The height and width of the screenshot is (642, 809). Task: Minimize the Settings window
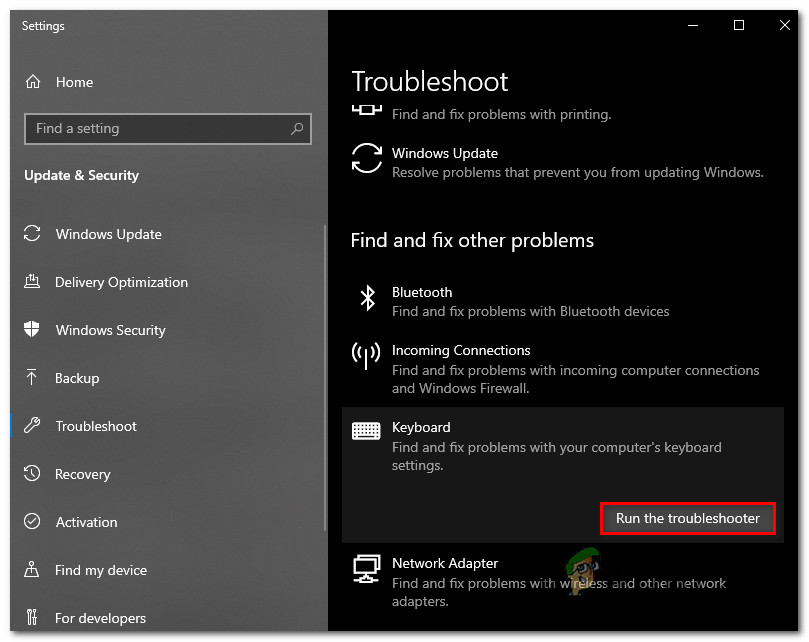click(693, 25)
